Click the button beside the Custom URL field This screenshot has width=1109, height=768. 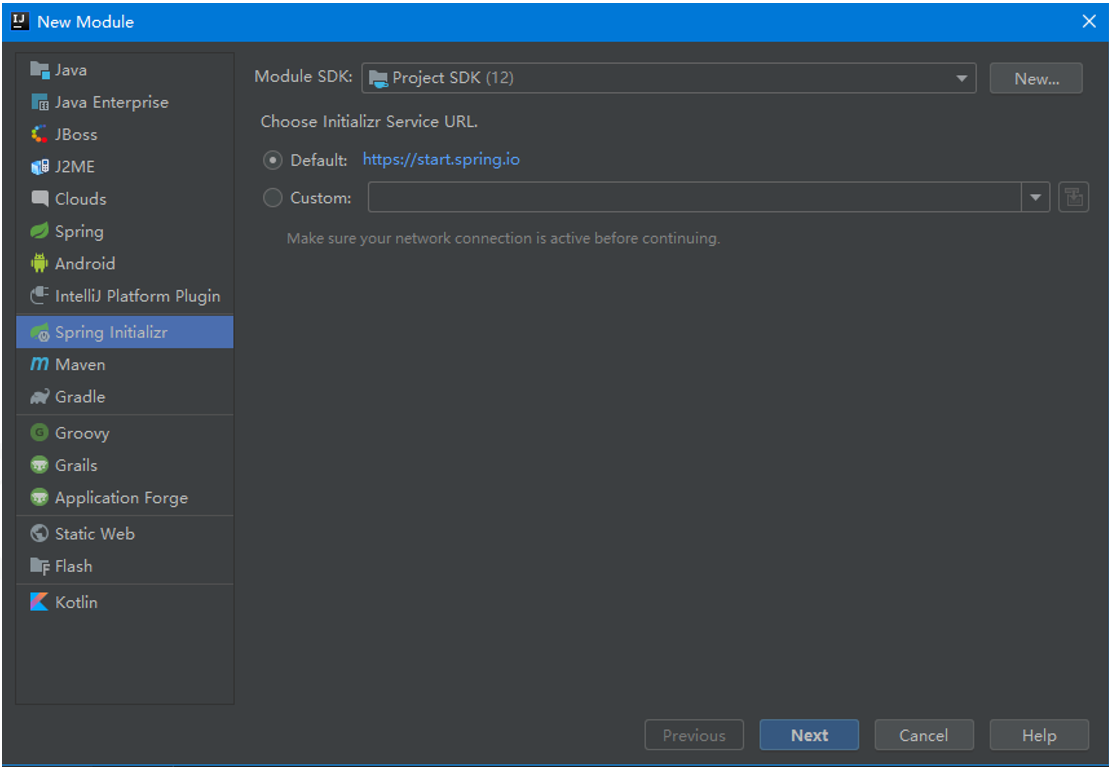[1073, 197]
